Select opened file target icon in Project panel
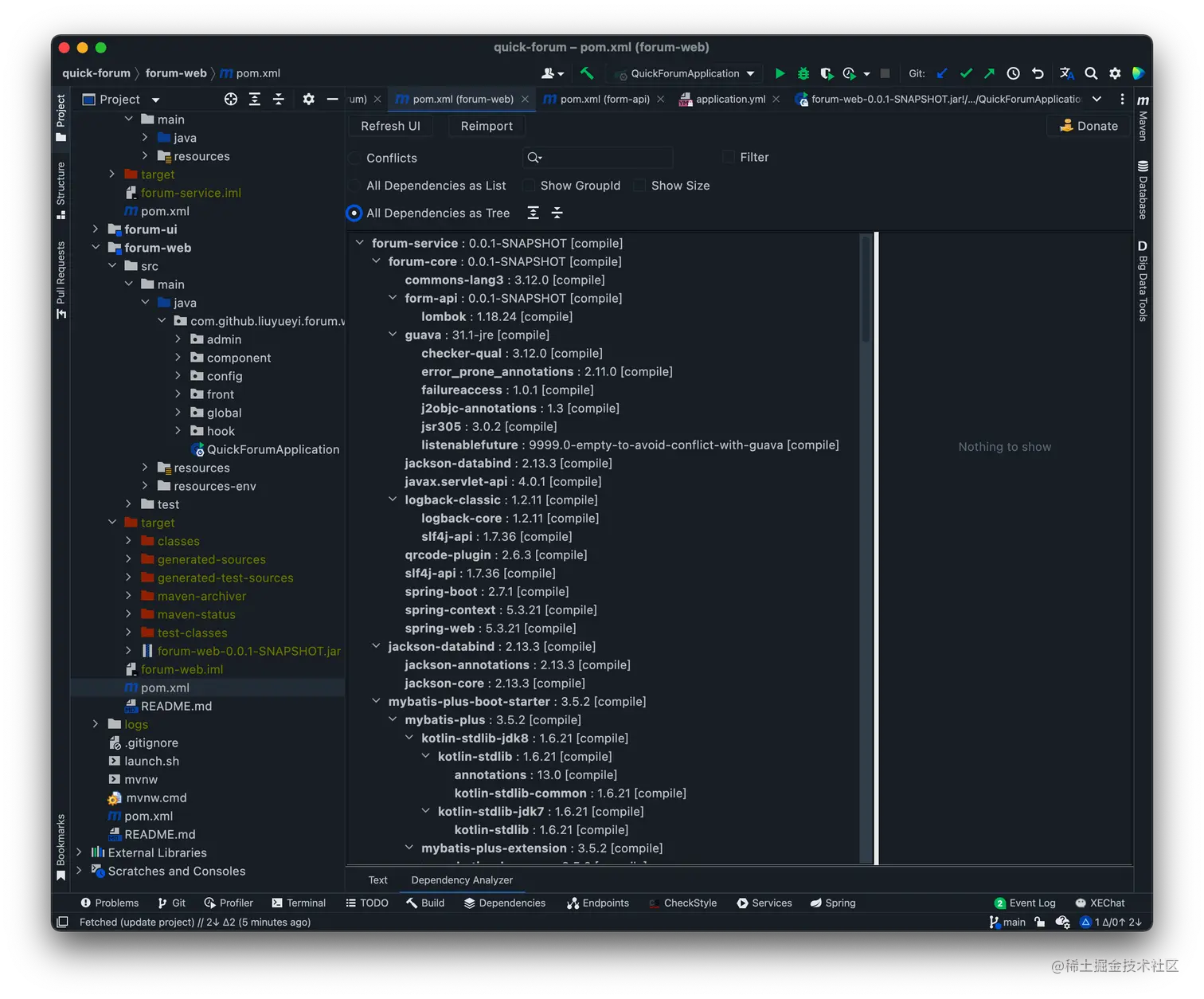Viewport: 1204px width, 999px height. (x=231, y=99)
